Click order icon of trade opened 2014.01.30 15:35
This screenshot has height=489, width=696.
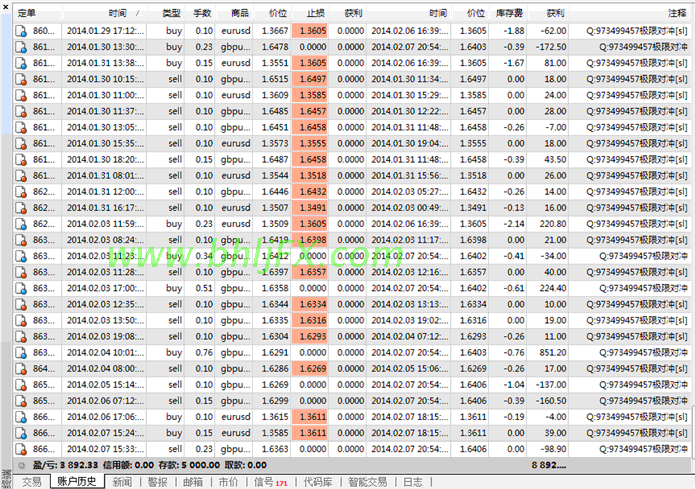(21, 144)
